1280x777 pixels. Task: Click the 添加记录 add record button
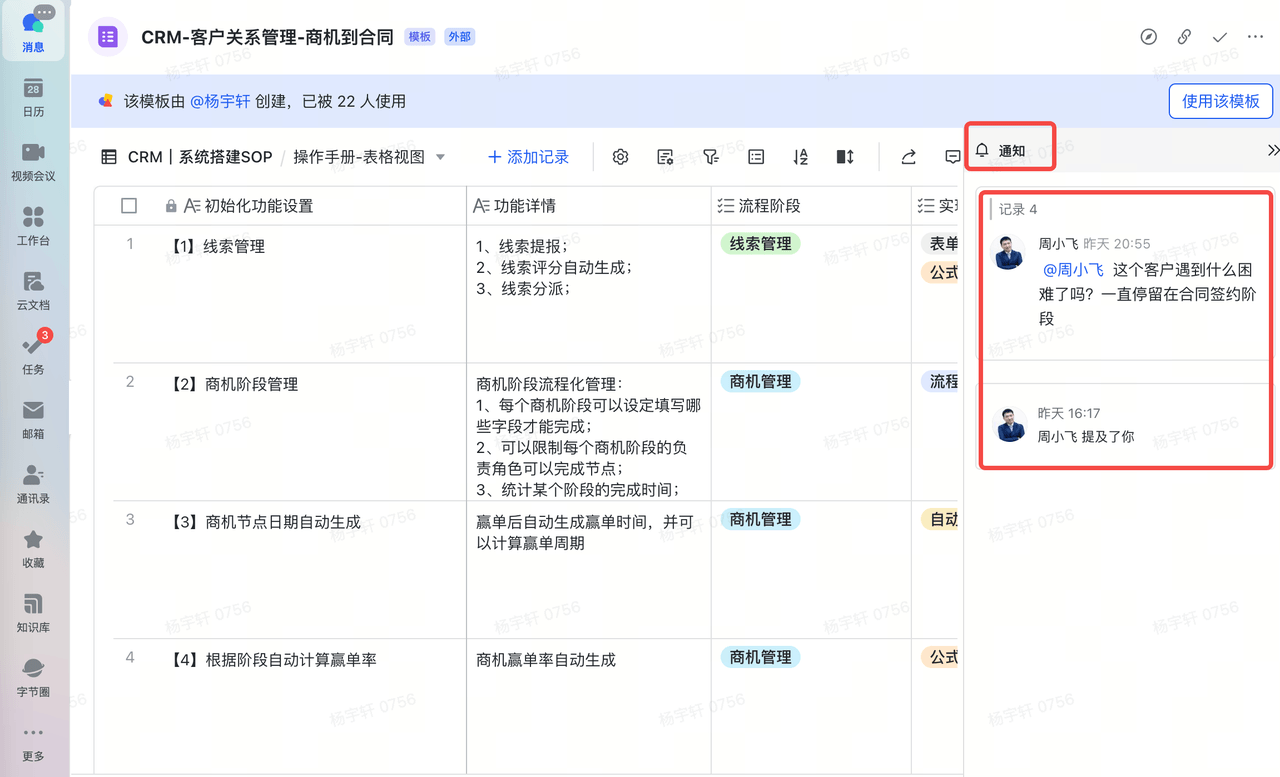coord(528,157)
